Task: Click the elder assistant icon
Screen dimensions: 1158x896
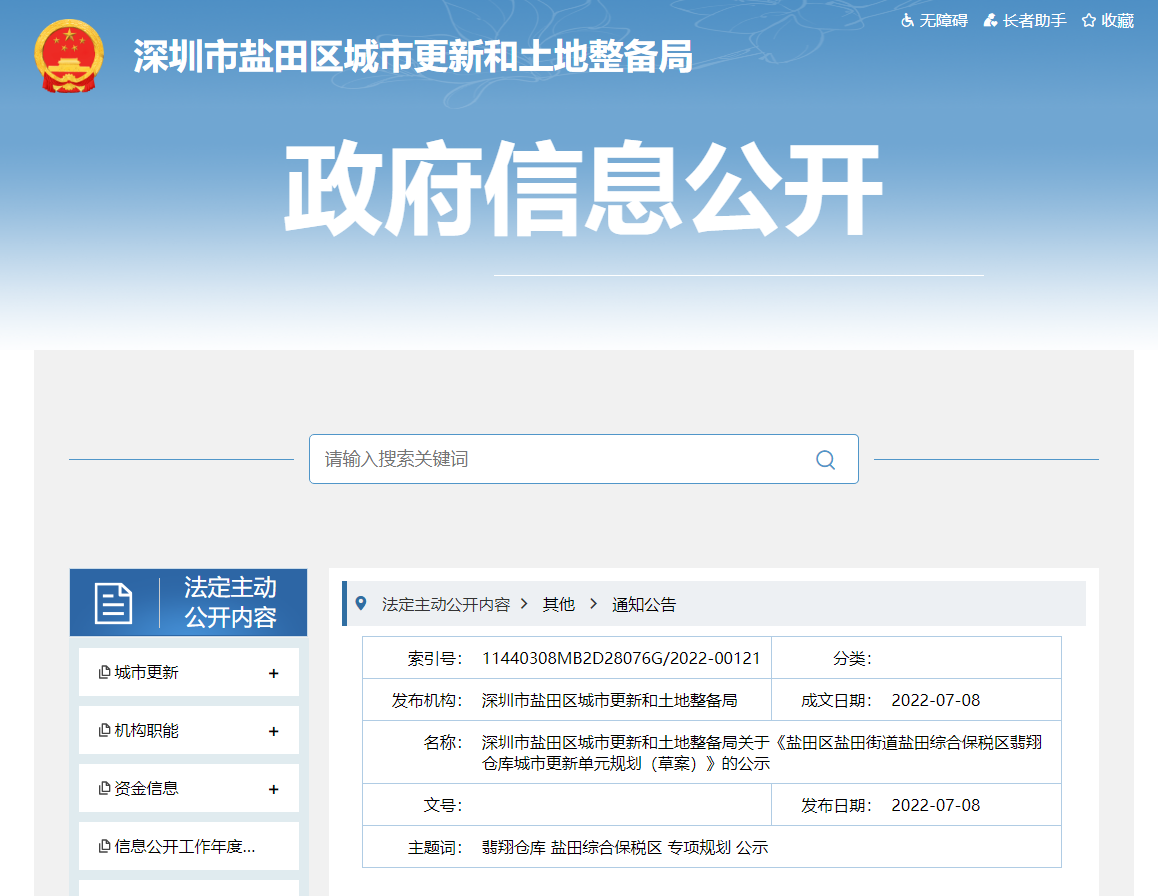Action: [990, 21]
